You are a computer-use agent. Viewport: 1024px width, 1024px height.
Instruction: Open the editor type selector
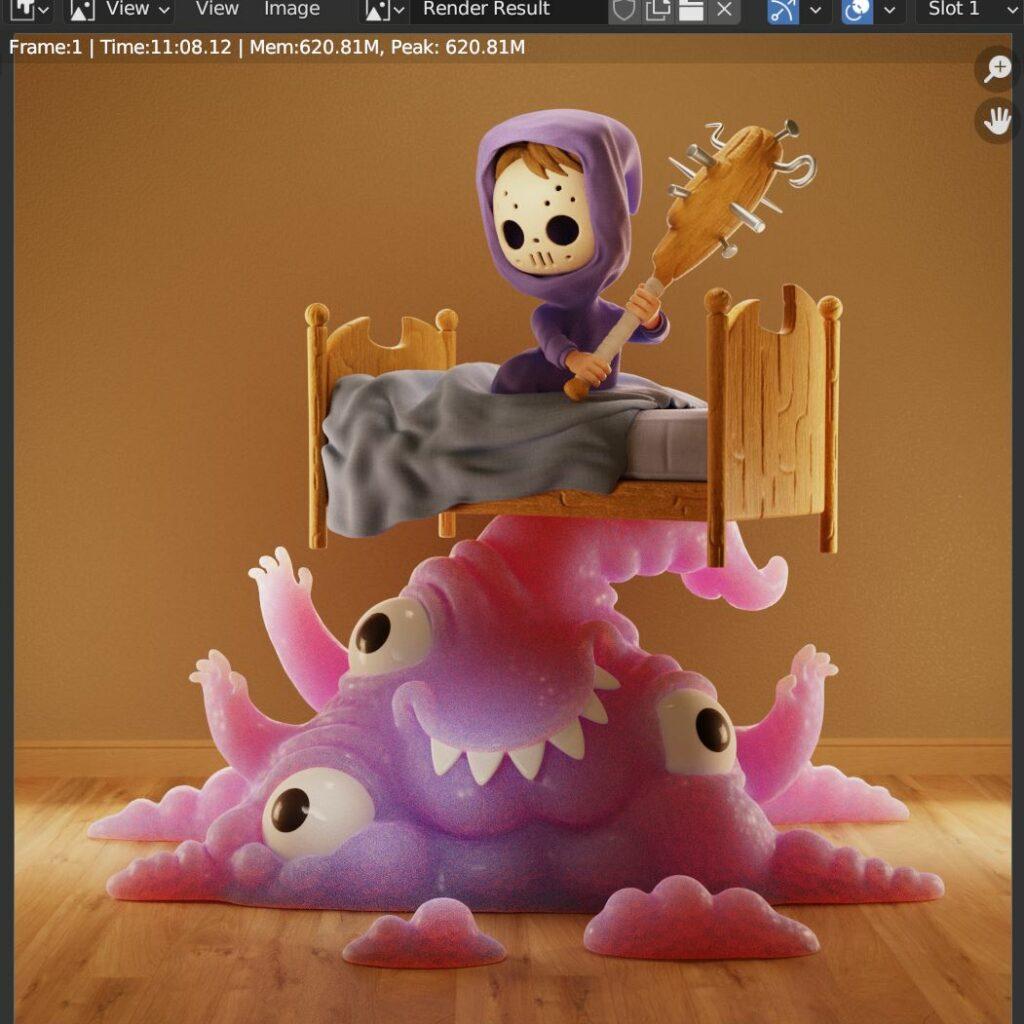pyautogui.click(x=29, y=9)
